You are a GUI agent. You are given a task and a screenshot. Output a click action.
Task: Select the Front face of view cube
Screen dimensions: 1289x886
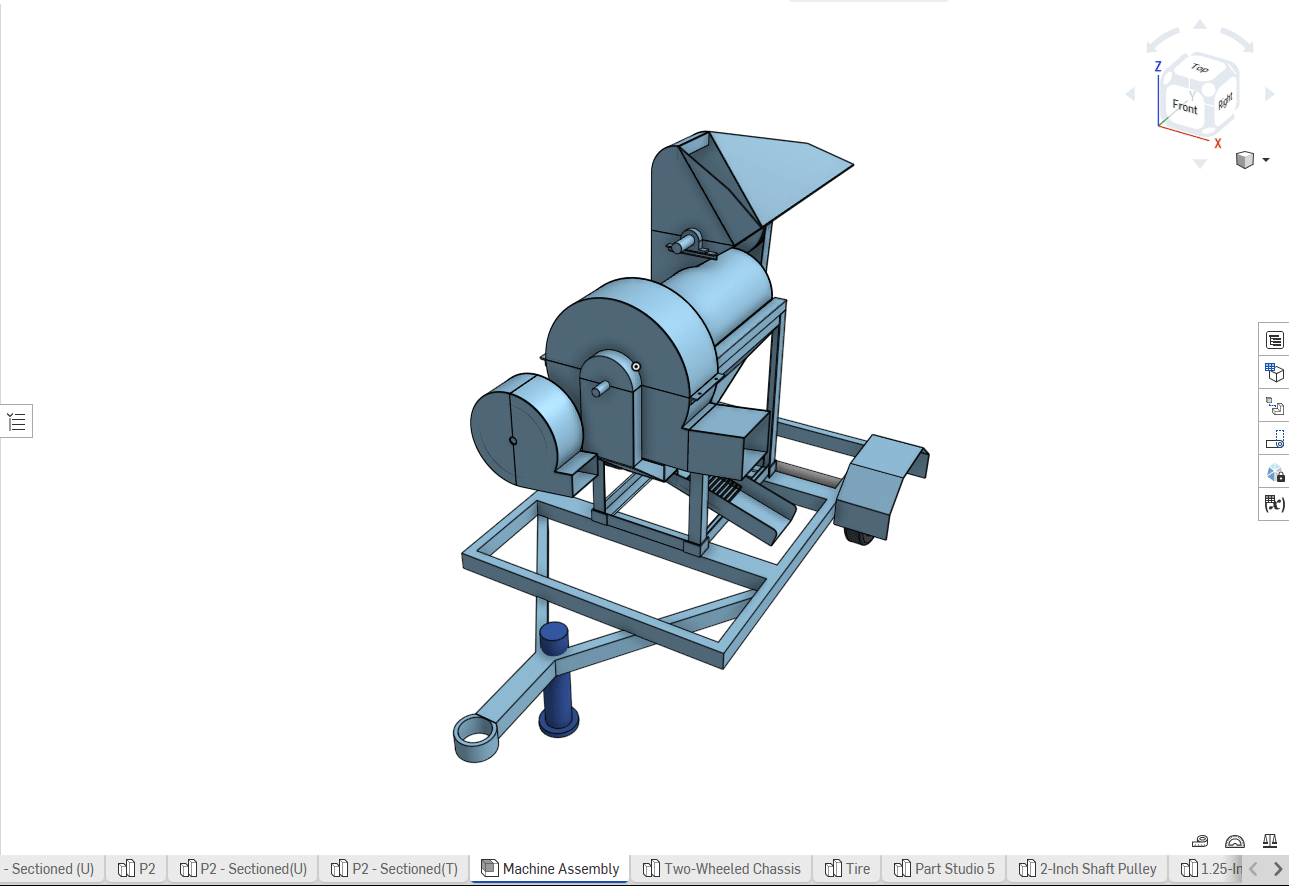pyautogui.click(x=1184, y=106)
